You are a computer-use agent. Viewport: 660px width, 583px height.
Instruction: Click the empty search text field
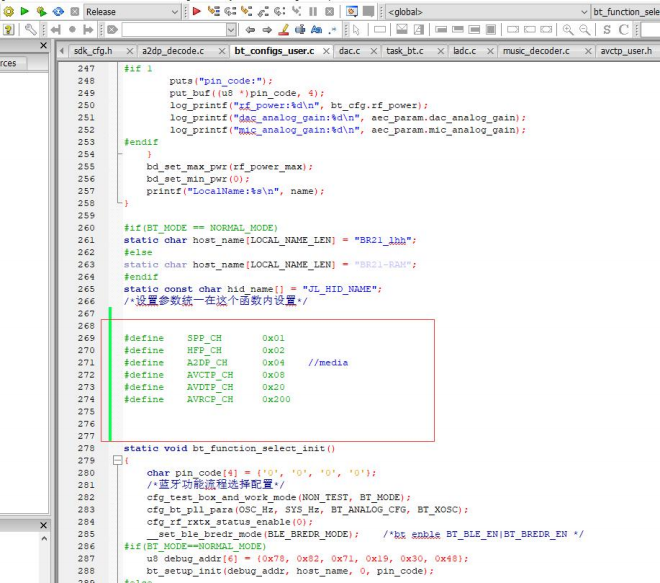point(174,29)
